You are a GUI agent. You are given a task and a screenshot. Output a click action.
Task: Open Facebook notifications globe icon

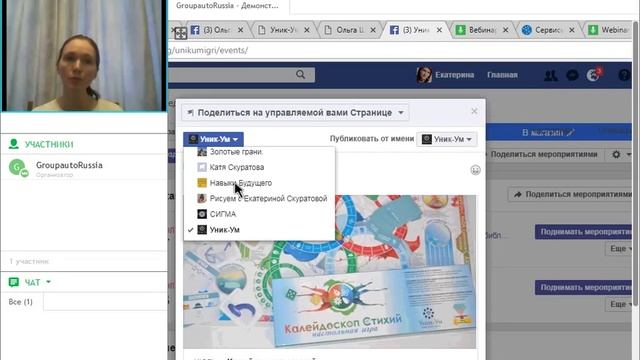pos(593,75)
